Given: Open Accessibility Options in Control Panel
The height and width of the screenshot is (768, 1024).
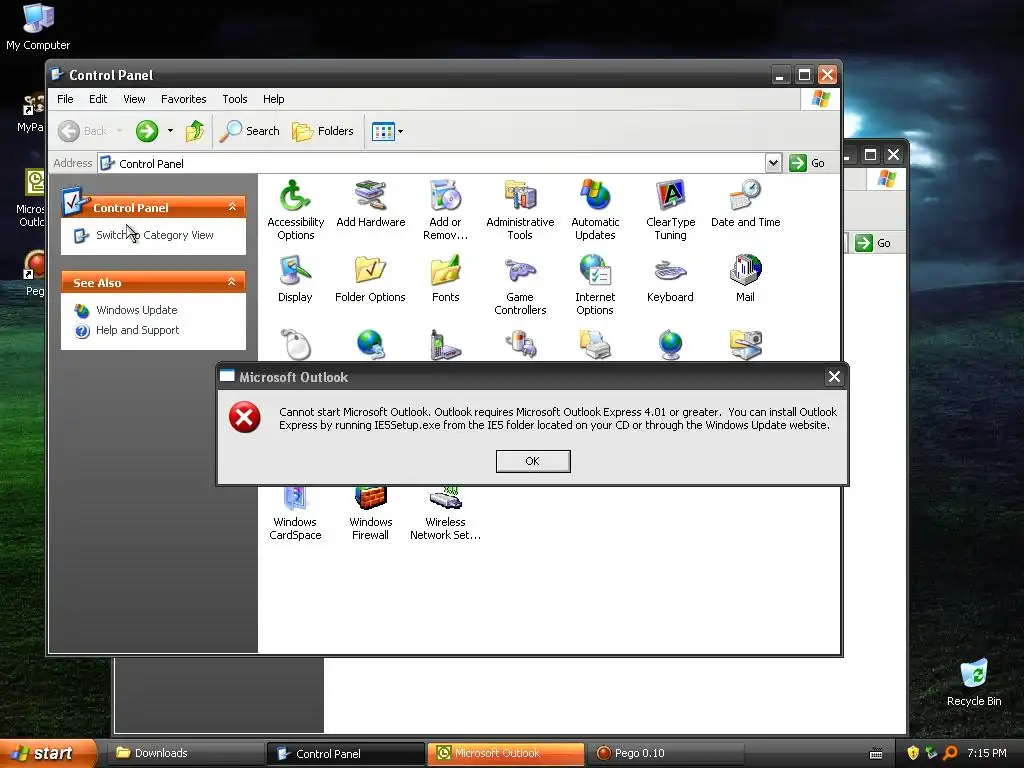Looking at the screenshot, I should point(295,210).
